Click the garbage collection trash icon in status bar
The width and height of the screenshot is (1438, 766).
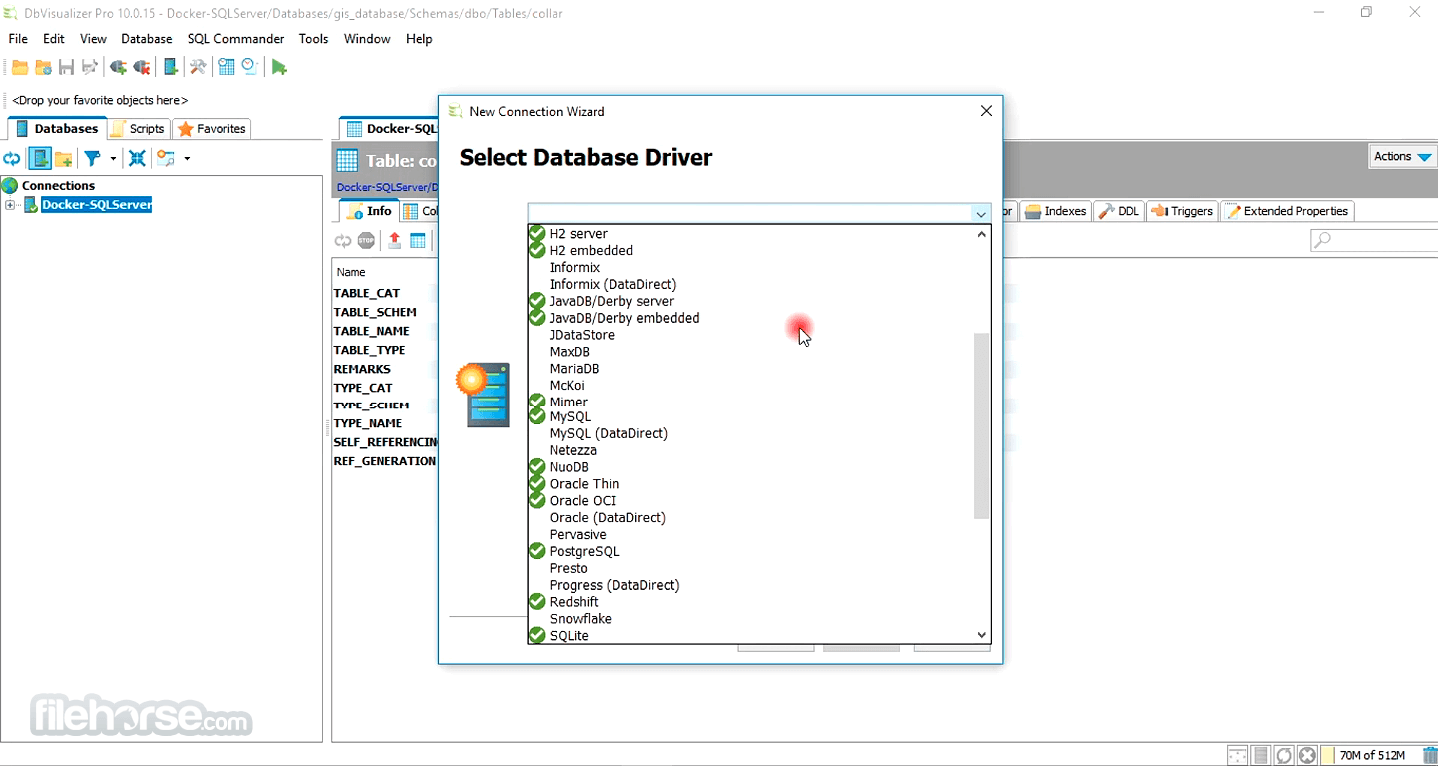coord(1429,755)
